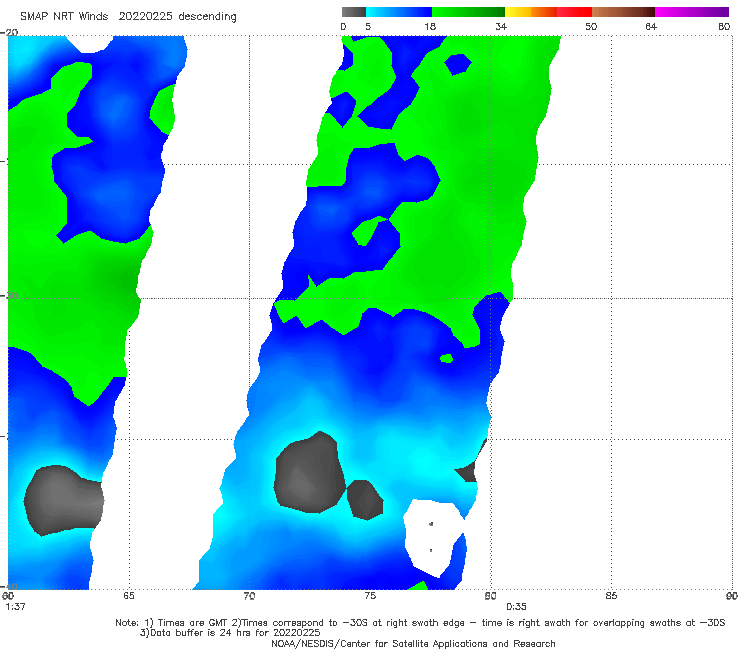740x650 pixels.
Task: Click the "90" longitude axis label
Action: [732, 596]
